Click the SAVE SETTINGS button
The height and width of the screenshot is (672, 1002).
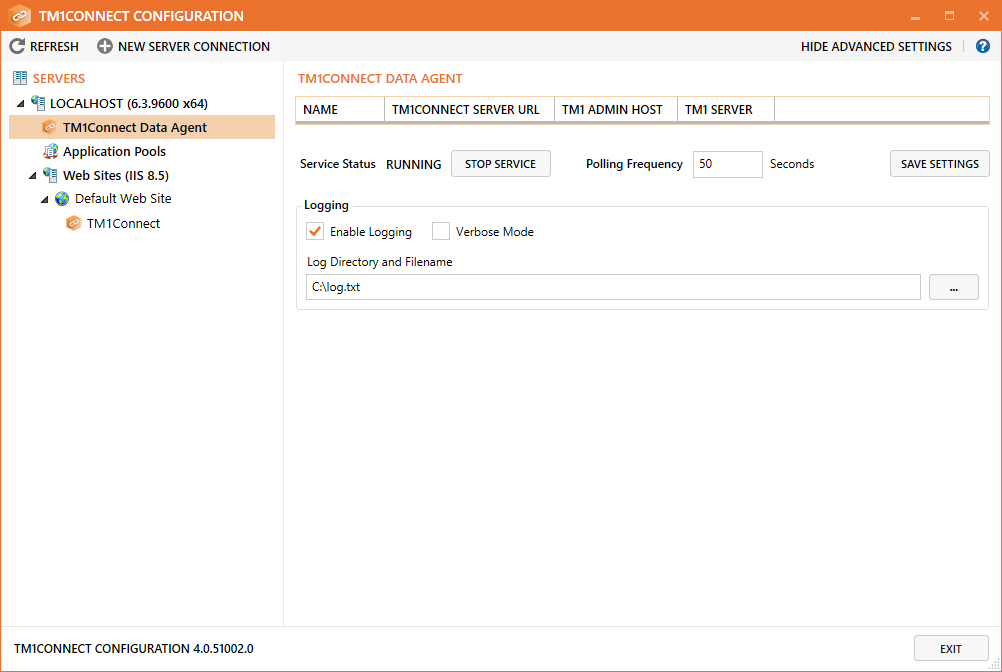tap(939, 164)
